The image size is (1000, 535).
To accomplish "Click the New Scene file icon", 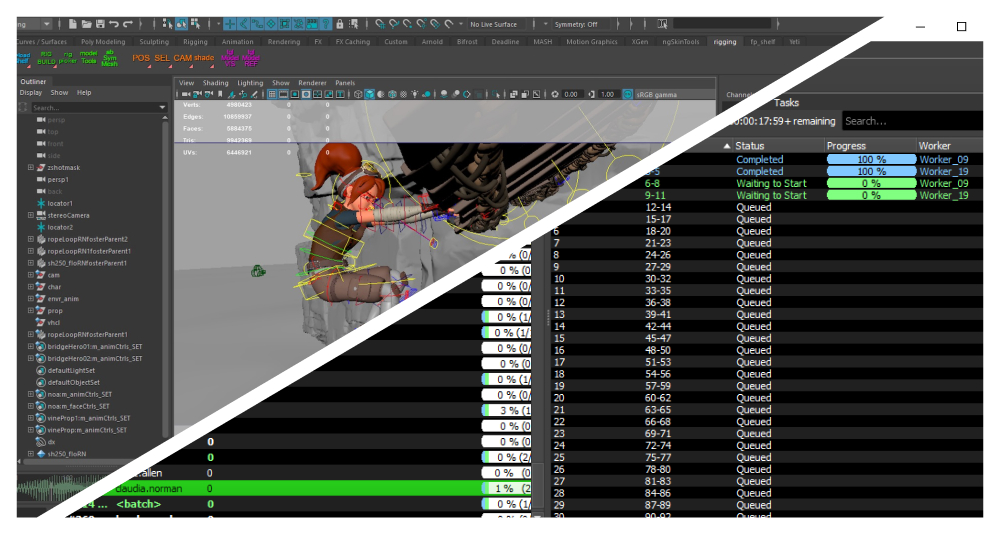I will pos(74,23).
